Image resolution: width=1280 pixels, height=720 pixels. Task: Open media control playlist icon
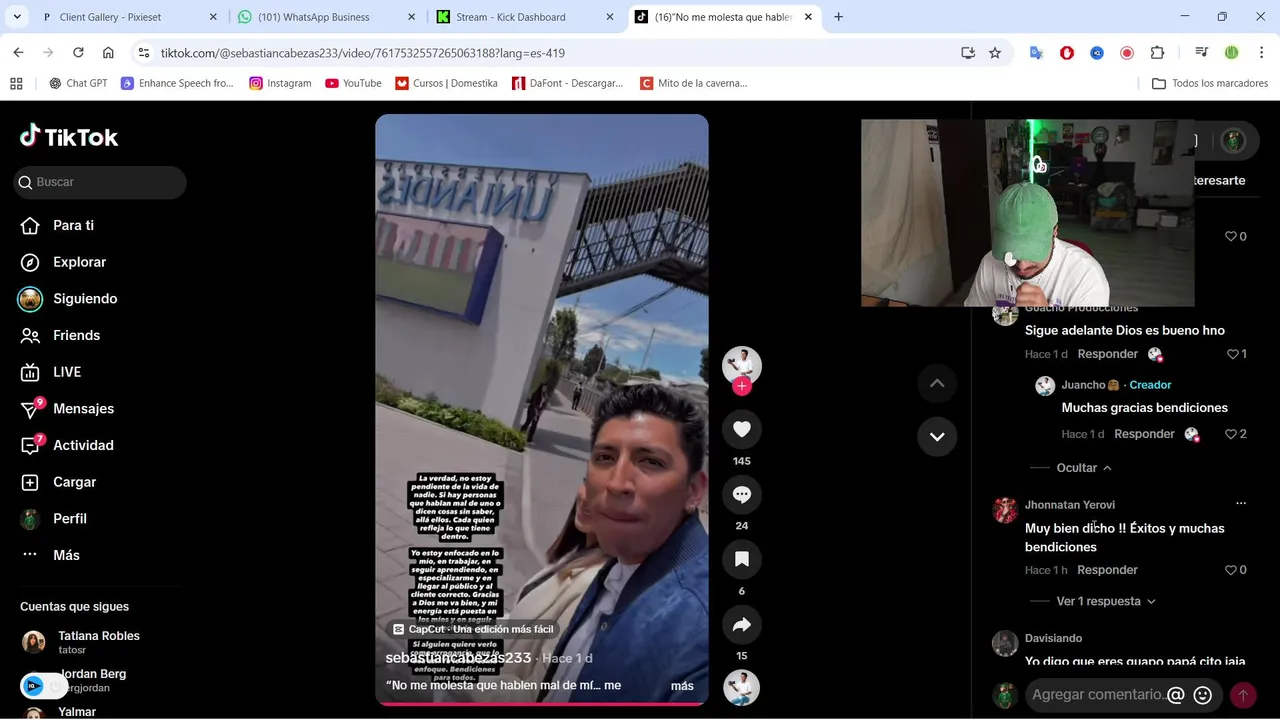tap(1201, 53)
